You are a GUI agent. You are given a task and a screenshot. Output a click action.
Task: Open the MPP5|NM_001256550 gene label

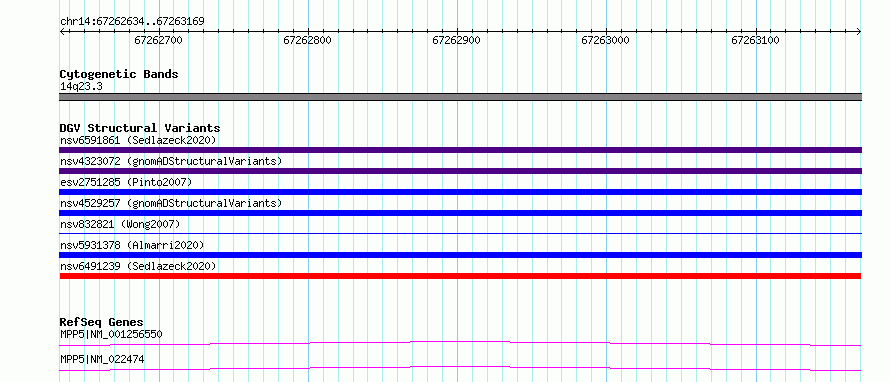pos(111,334)
